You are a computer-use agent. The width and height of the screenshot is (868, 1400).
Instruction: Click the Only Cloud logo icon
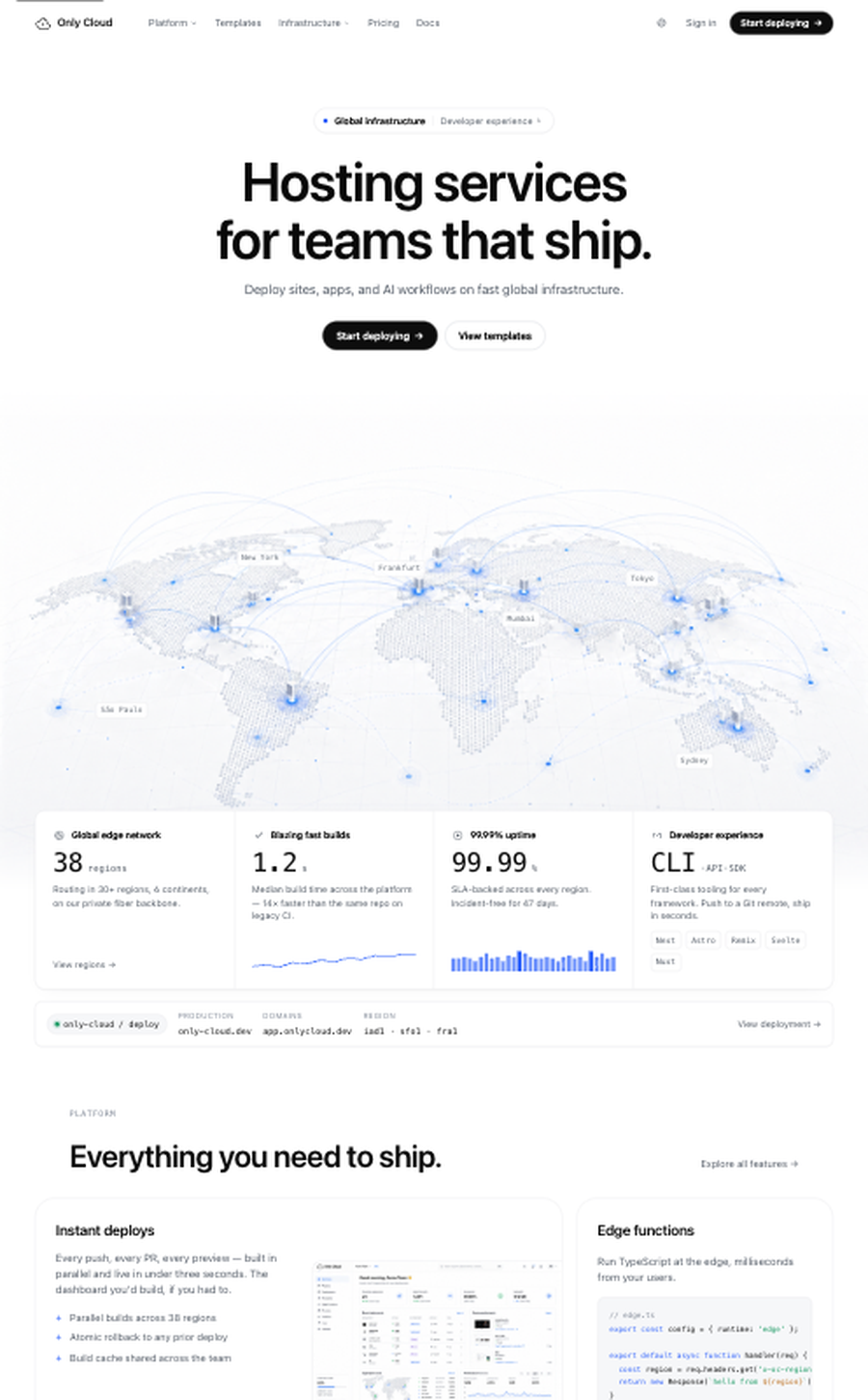(42, 23)
